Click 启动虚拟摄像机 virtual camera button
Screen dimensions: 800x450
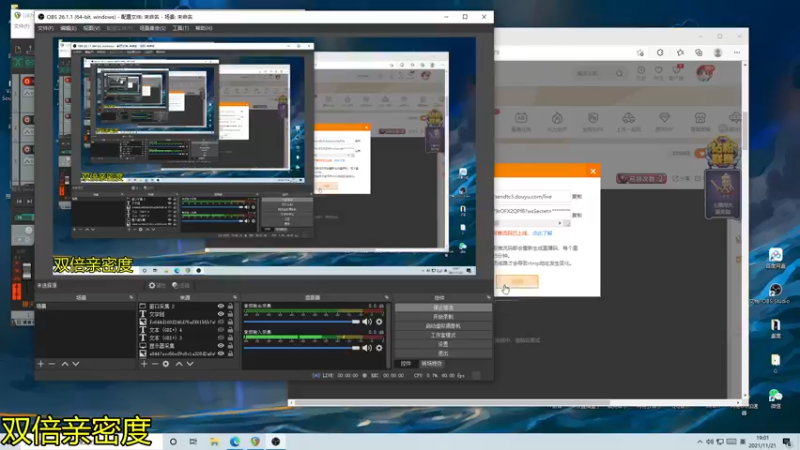tap(443, 326)
